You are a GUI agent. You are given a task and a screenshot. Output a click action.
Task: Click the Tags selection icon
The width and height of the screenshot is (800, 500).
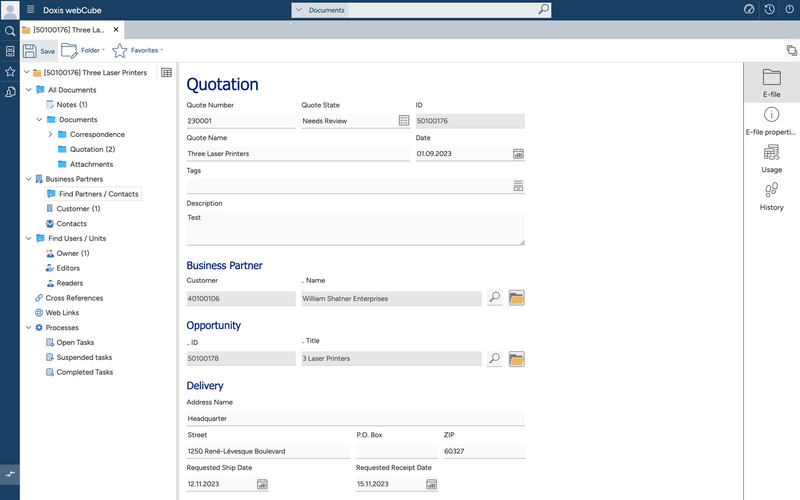(518, 185)
